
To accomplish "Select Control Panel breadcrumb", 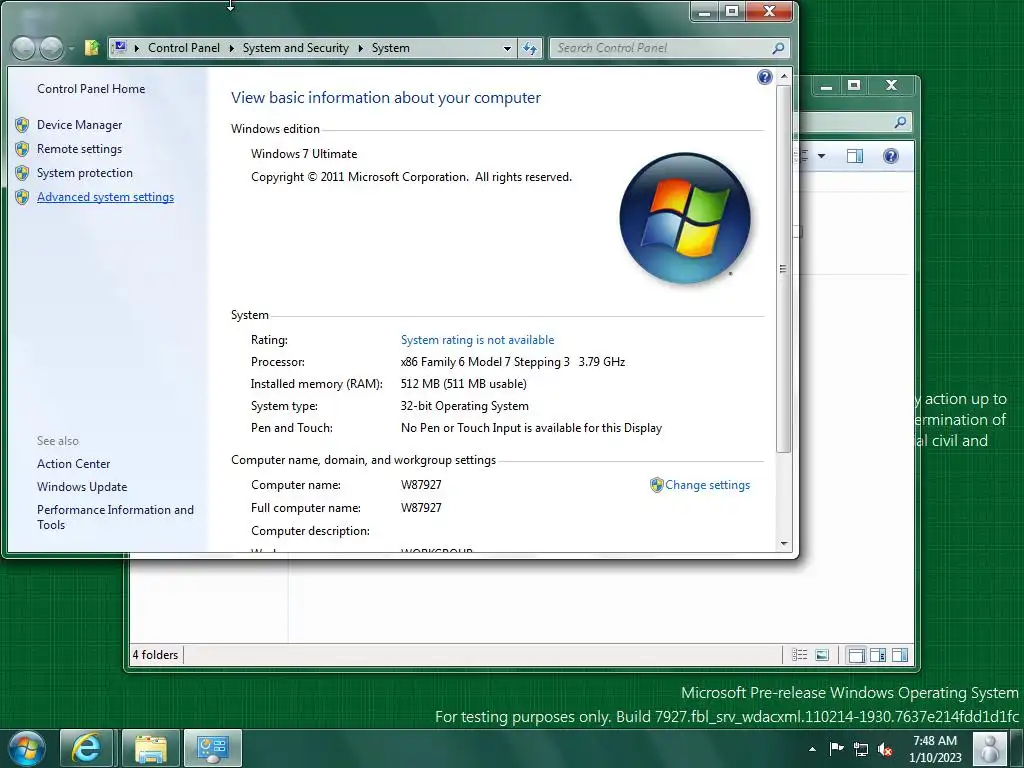I will (x=184, y=48).
